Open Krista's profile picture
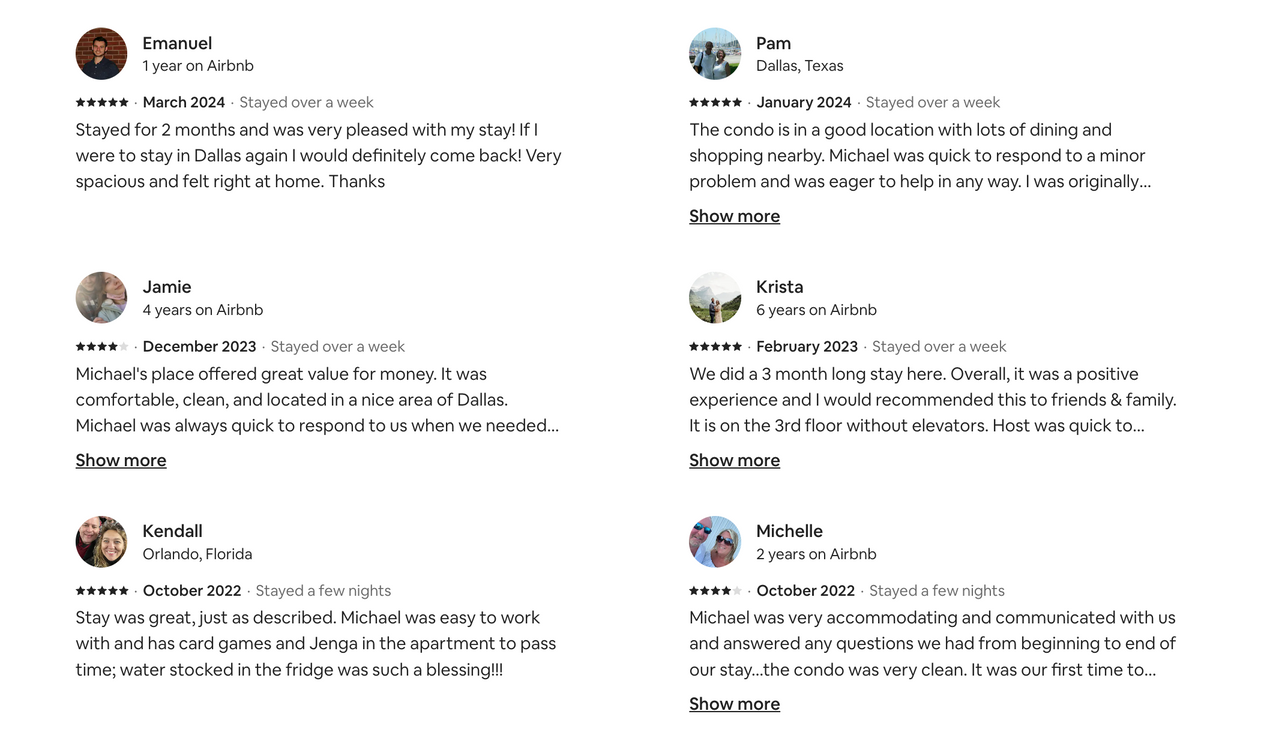 (x=715, y=298)
